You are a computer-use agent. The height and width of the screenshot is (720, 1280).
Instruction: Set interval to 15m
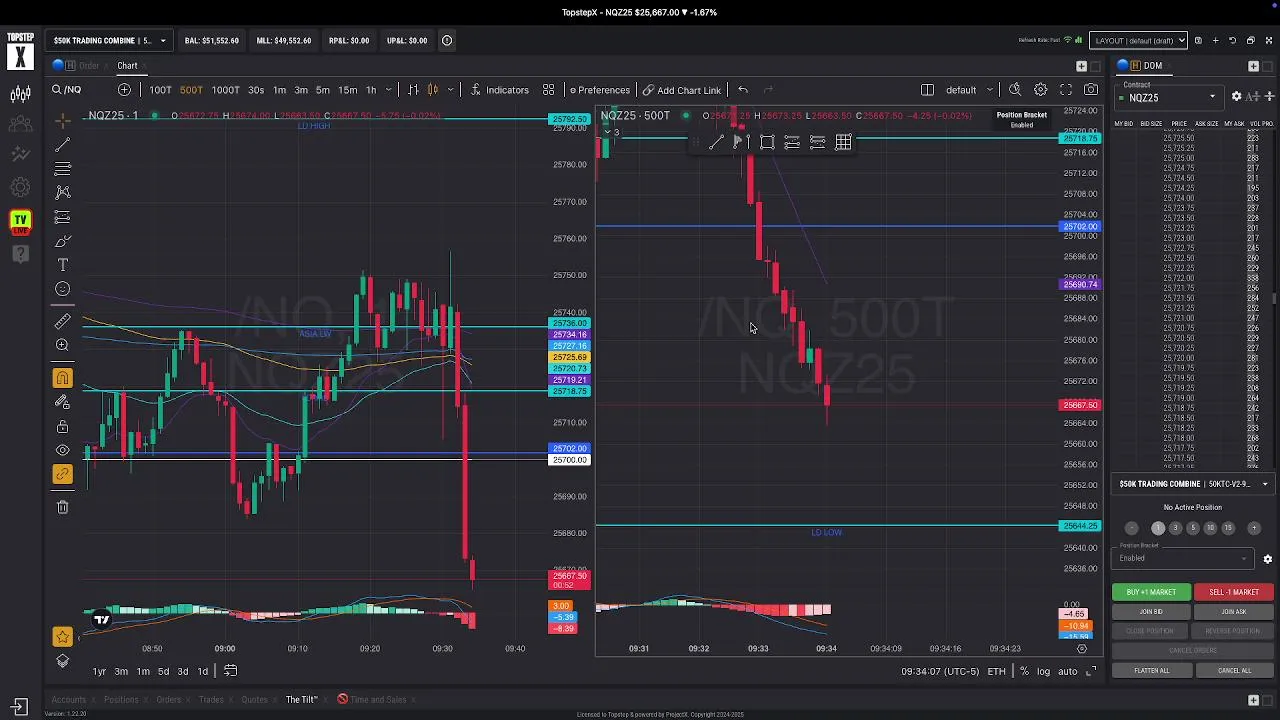(347, 90)
